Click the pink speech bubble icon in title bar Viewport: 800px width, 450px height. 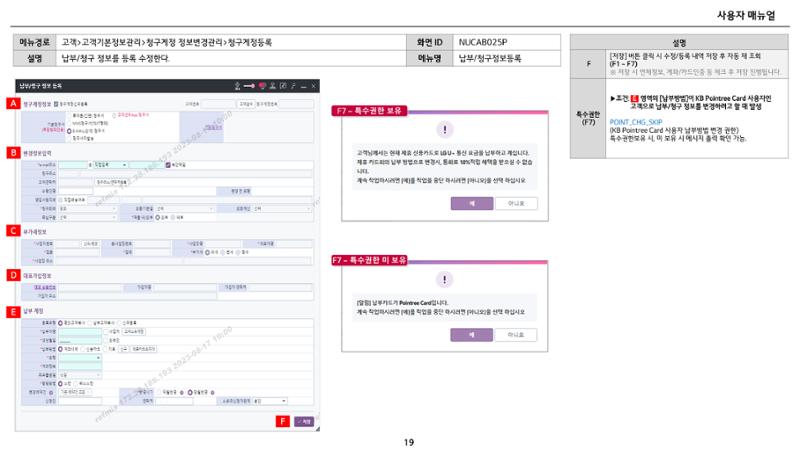262,86
